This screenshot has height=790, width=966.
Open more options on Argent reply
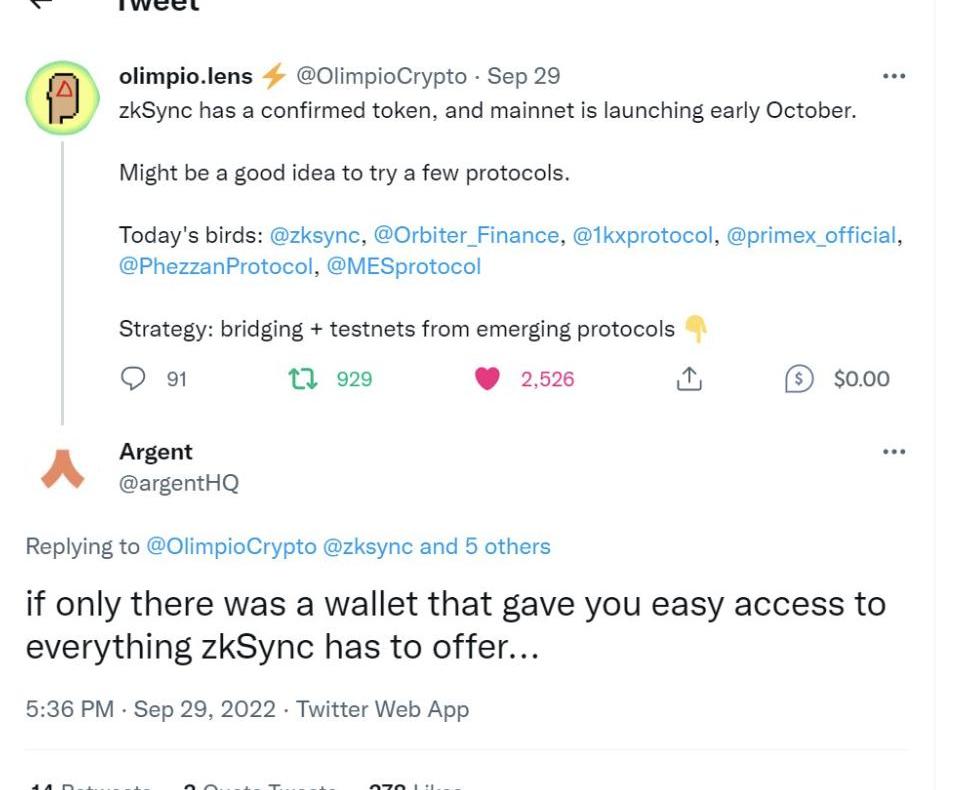tap(893, 452)
